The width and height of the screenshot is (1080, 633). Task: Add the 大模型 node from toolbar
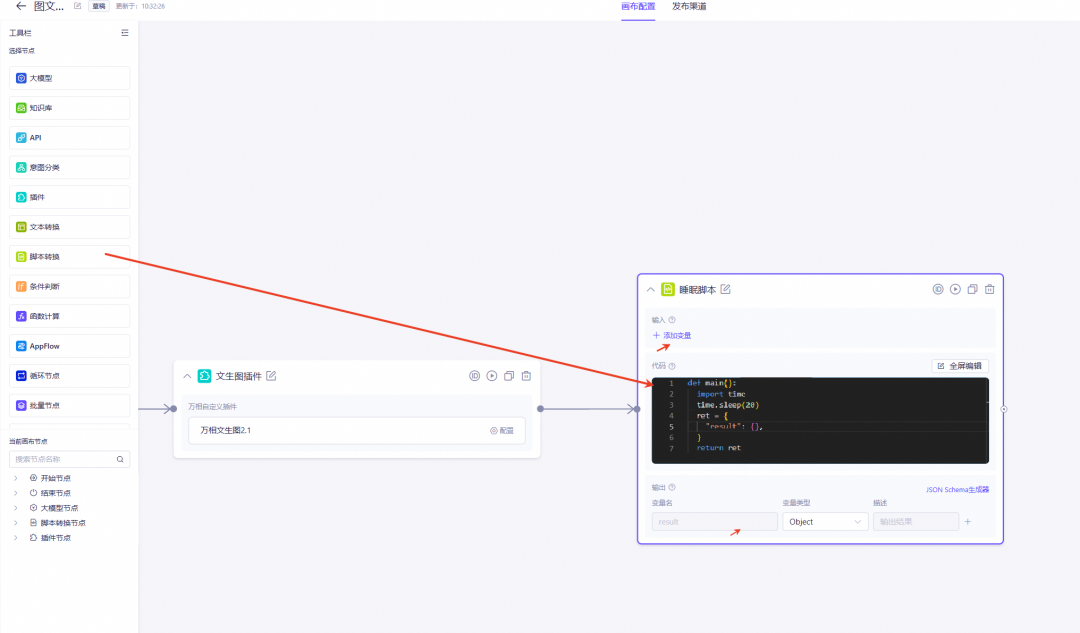tap(70, 78)
